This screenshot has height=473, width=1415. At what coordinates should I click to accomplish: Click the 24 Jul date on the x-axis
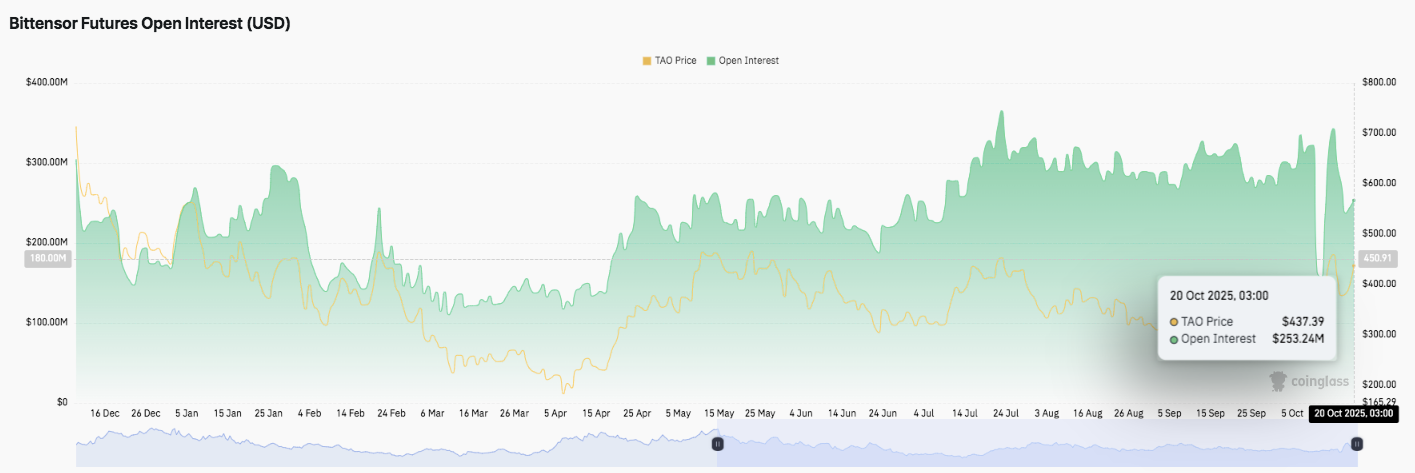coord(1004,412)
